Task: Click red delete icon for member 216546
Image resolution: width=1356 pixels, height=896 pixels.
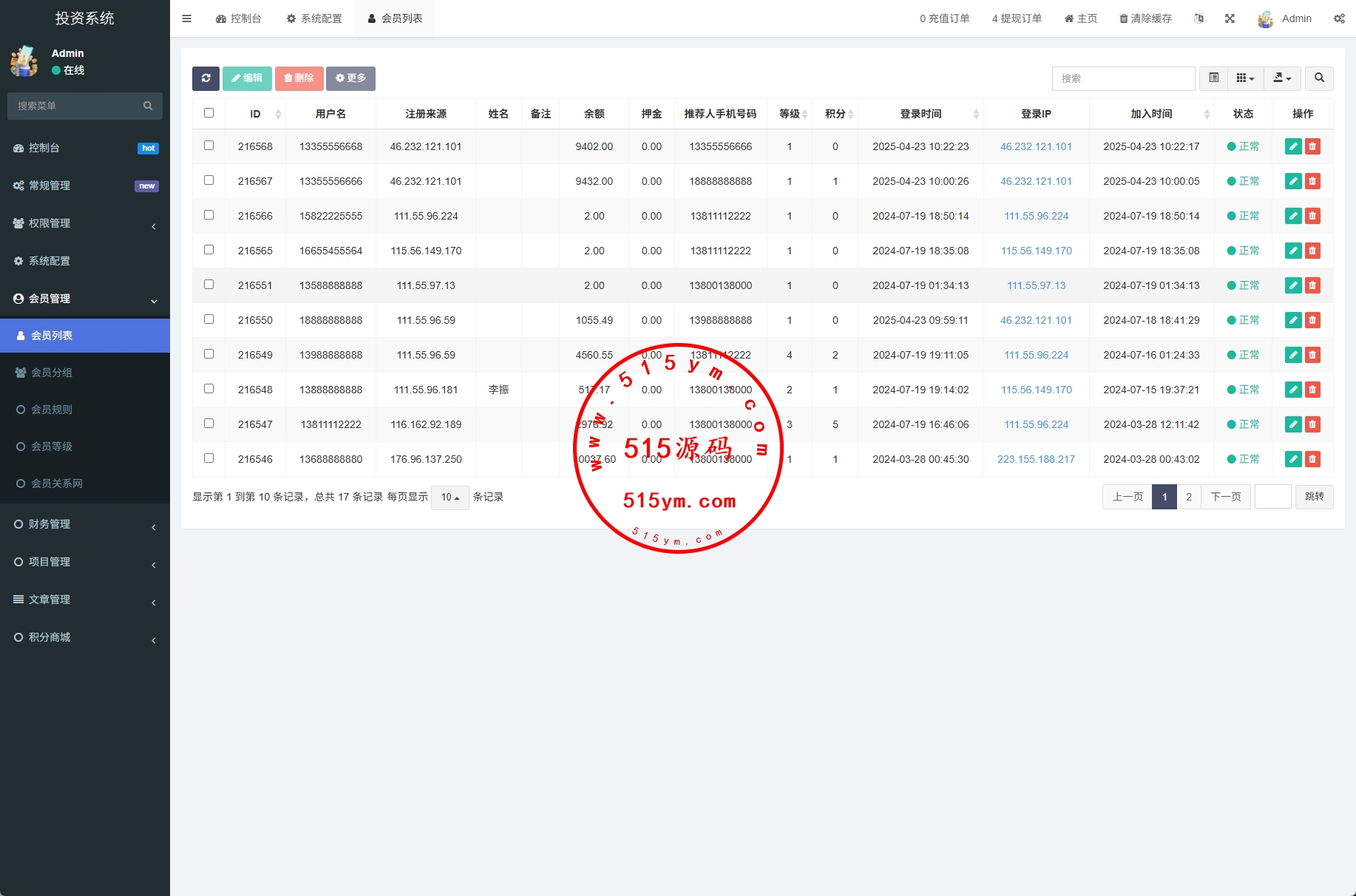Action: pyautogui.click(x=1312, y=459)
